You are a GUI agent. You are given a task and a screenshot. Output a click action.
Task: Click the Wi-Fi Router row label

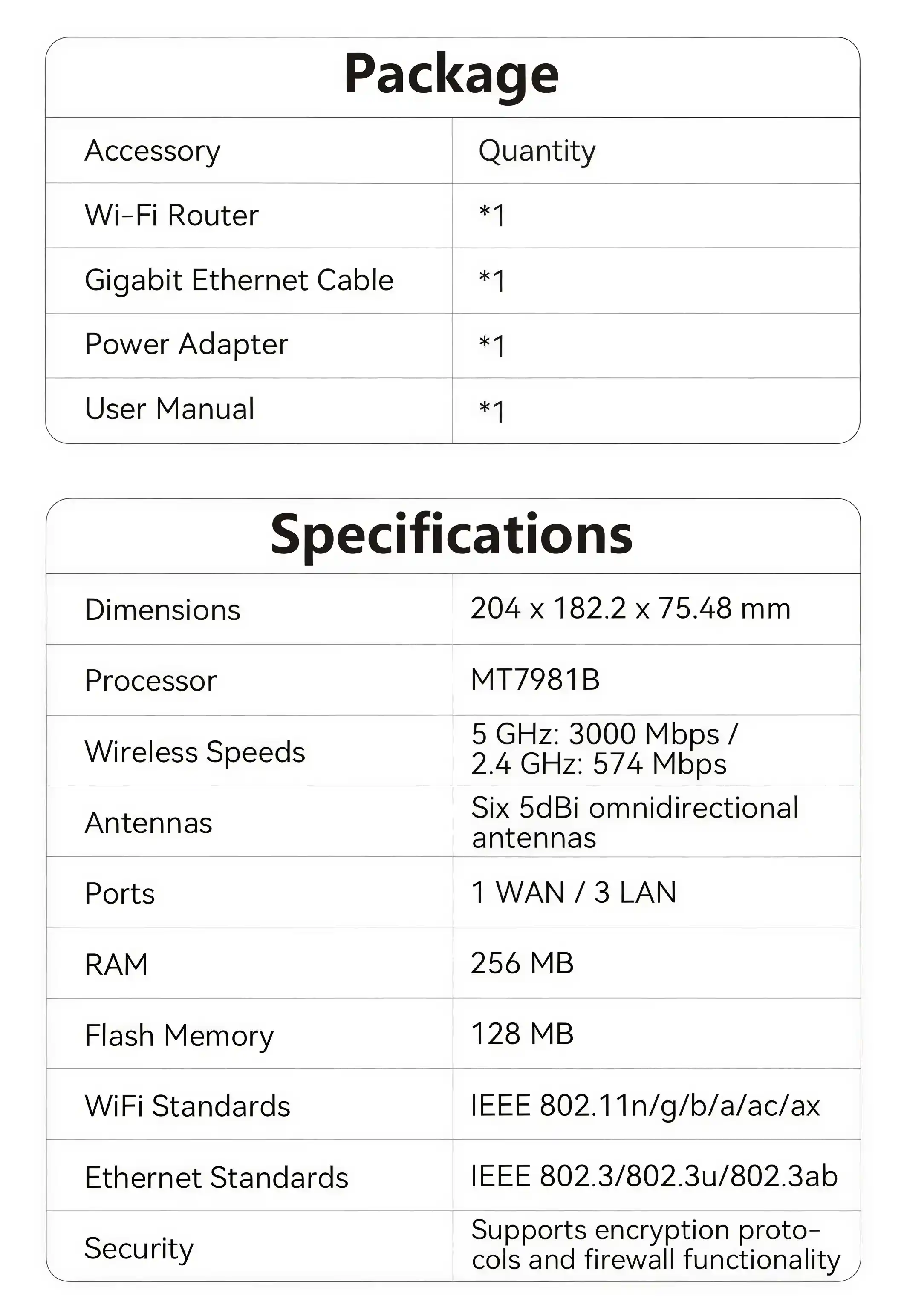point(172,215)
